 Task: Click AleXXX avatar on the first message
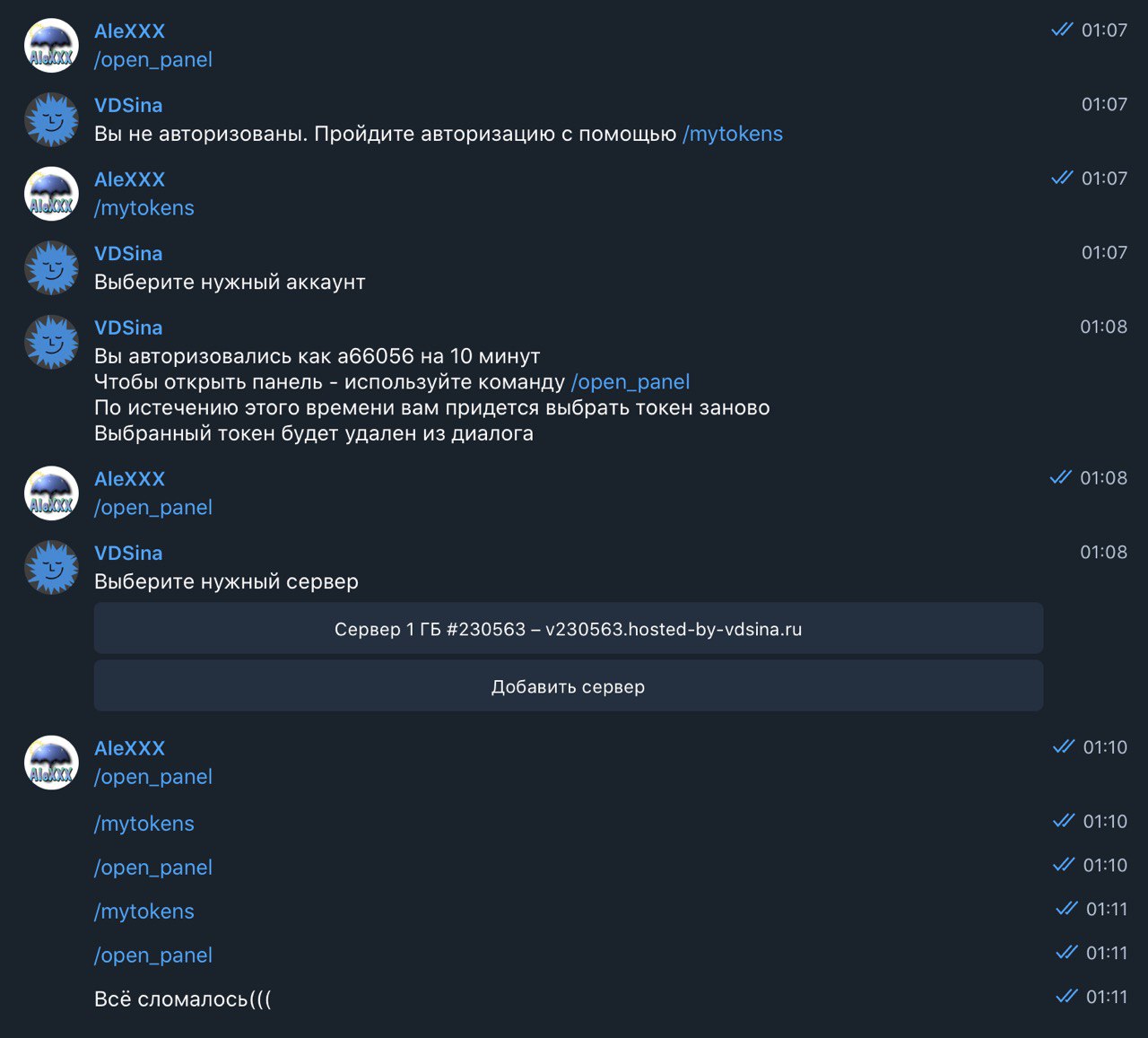coord(51,45)
